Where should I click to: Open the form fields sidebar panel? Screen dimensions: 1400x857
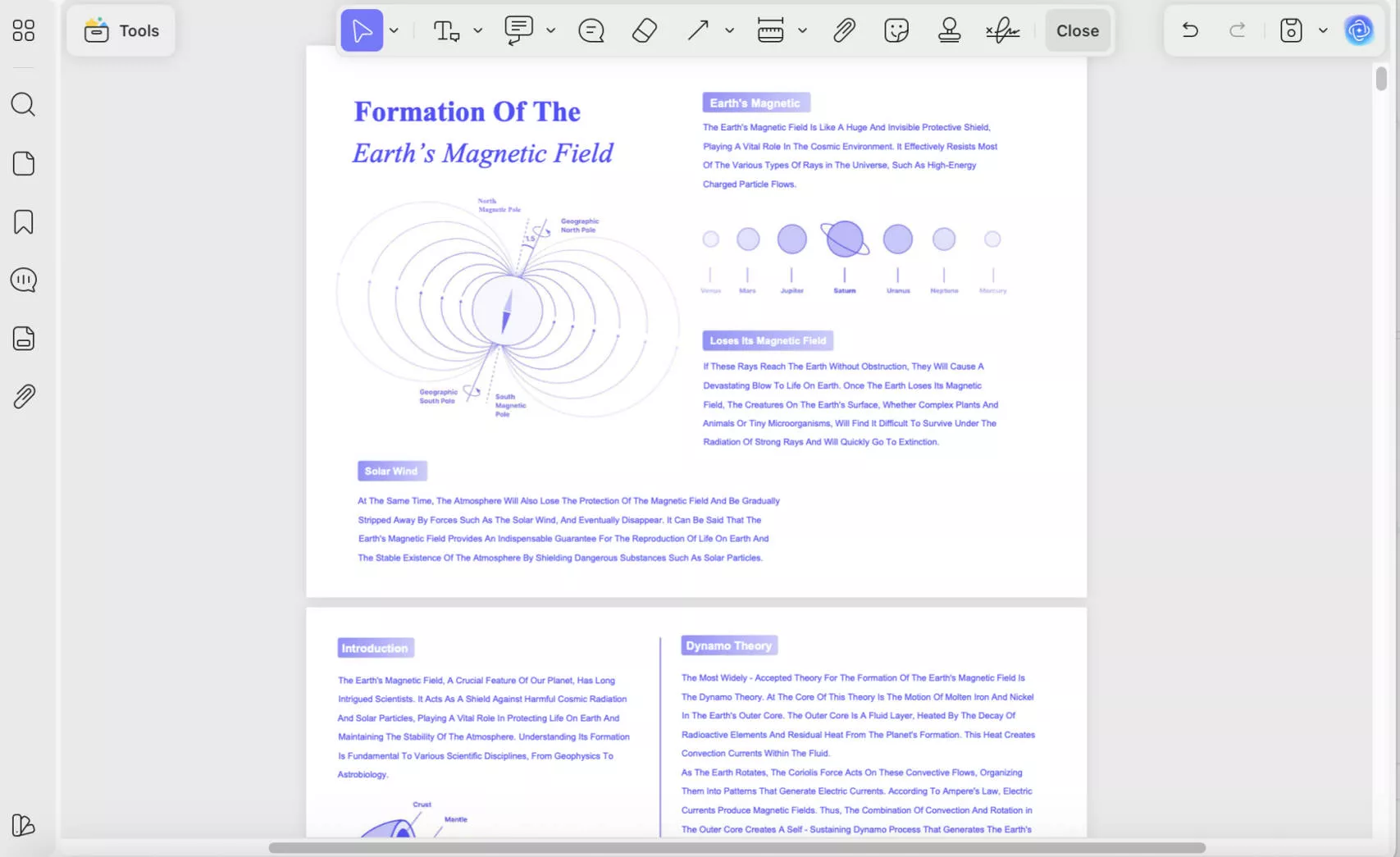24,339
